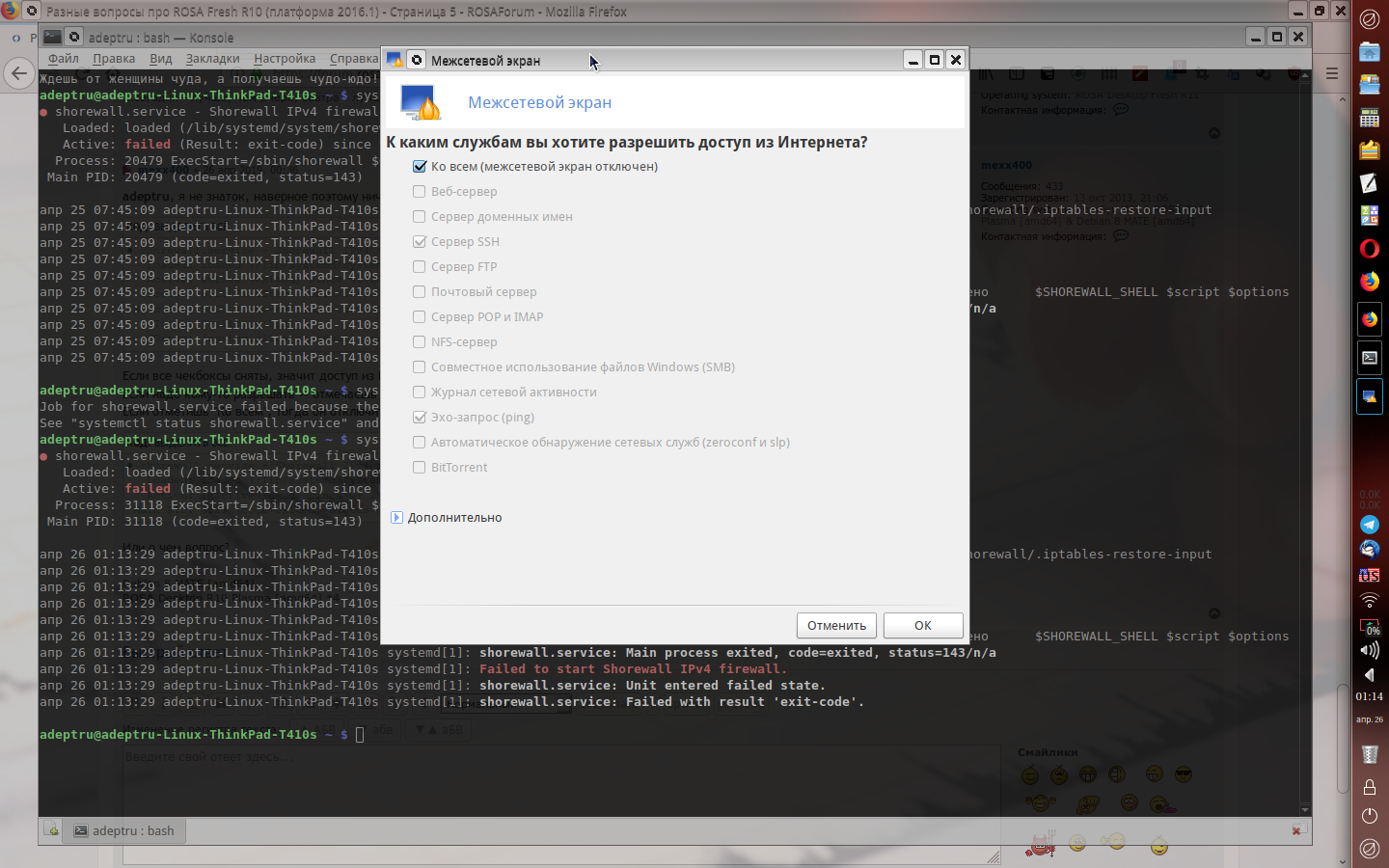This screenshot has height=868, width=1389.
Task: Open the ROSA launcher at the dock top
Action: 1370,18
